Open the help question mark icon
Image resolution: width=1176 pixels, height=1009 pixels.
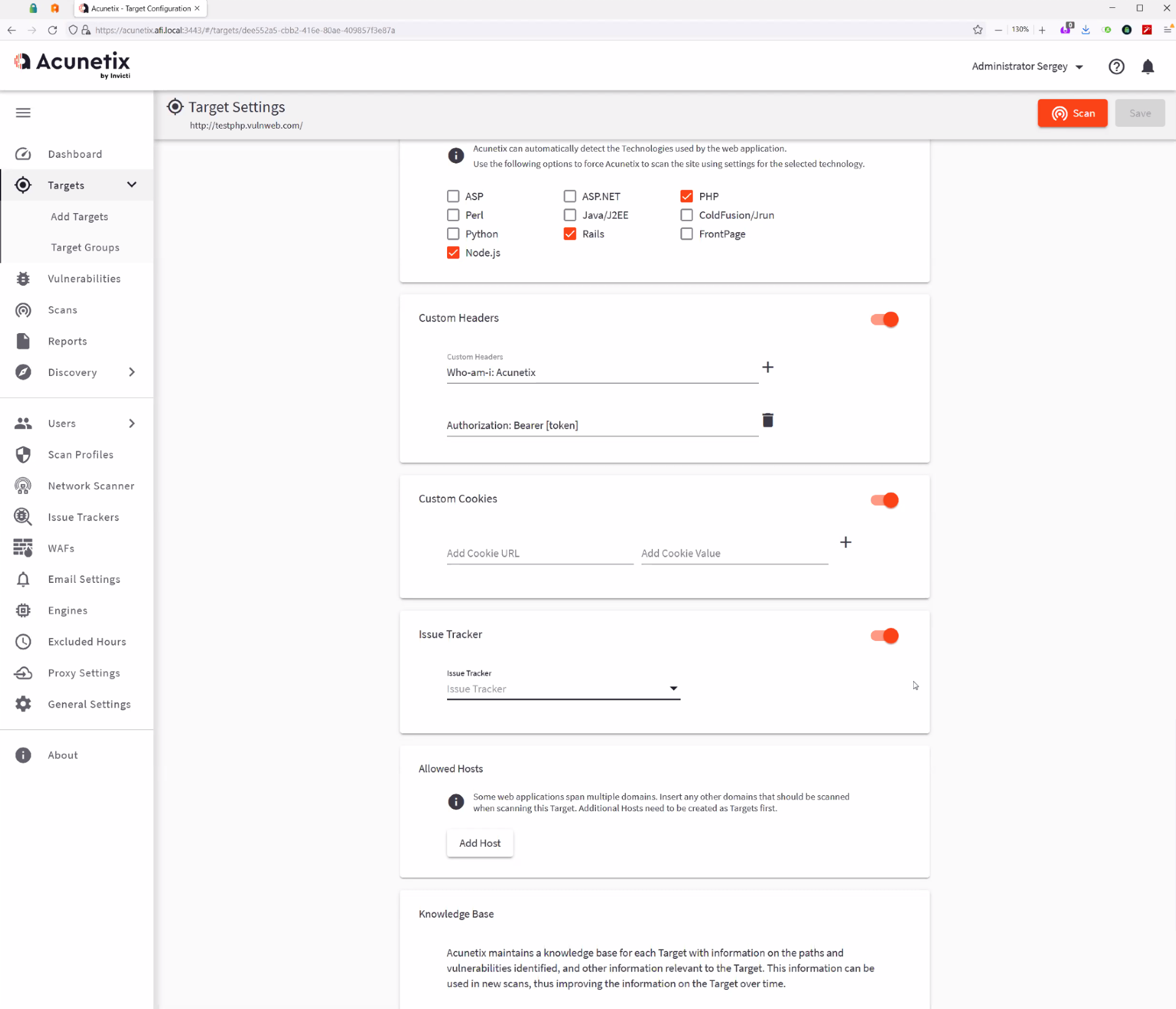click(x=1116, y=66)
